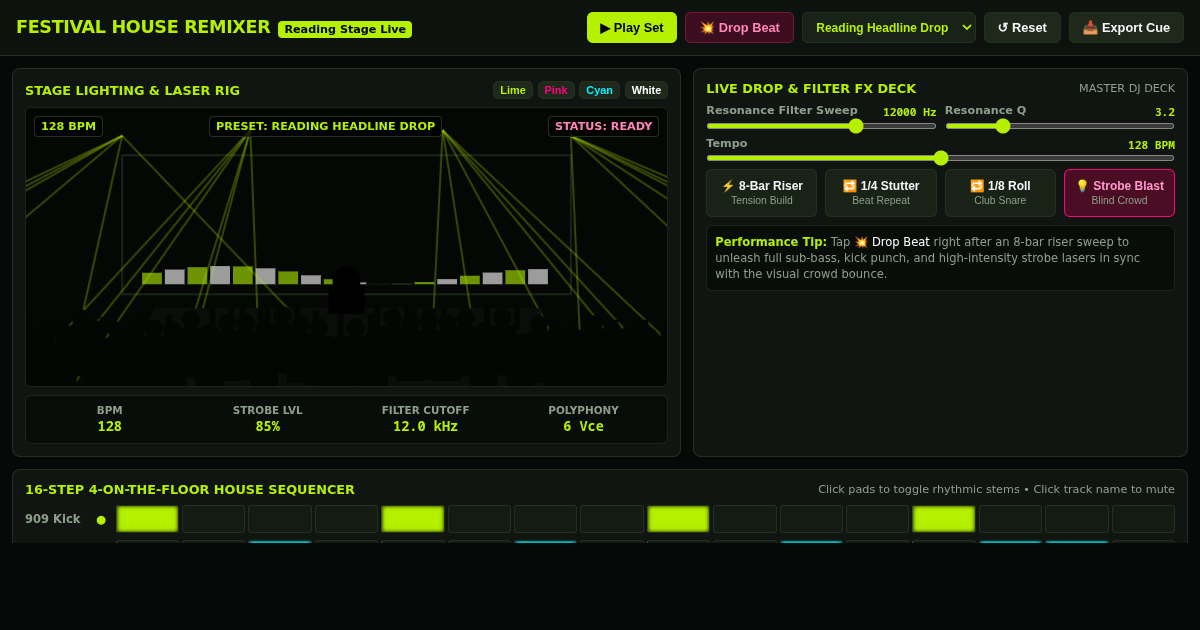
Task: Click the 16-Step House Sequencer heading
Action: point(190,489)
